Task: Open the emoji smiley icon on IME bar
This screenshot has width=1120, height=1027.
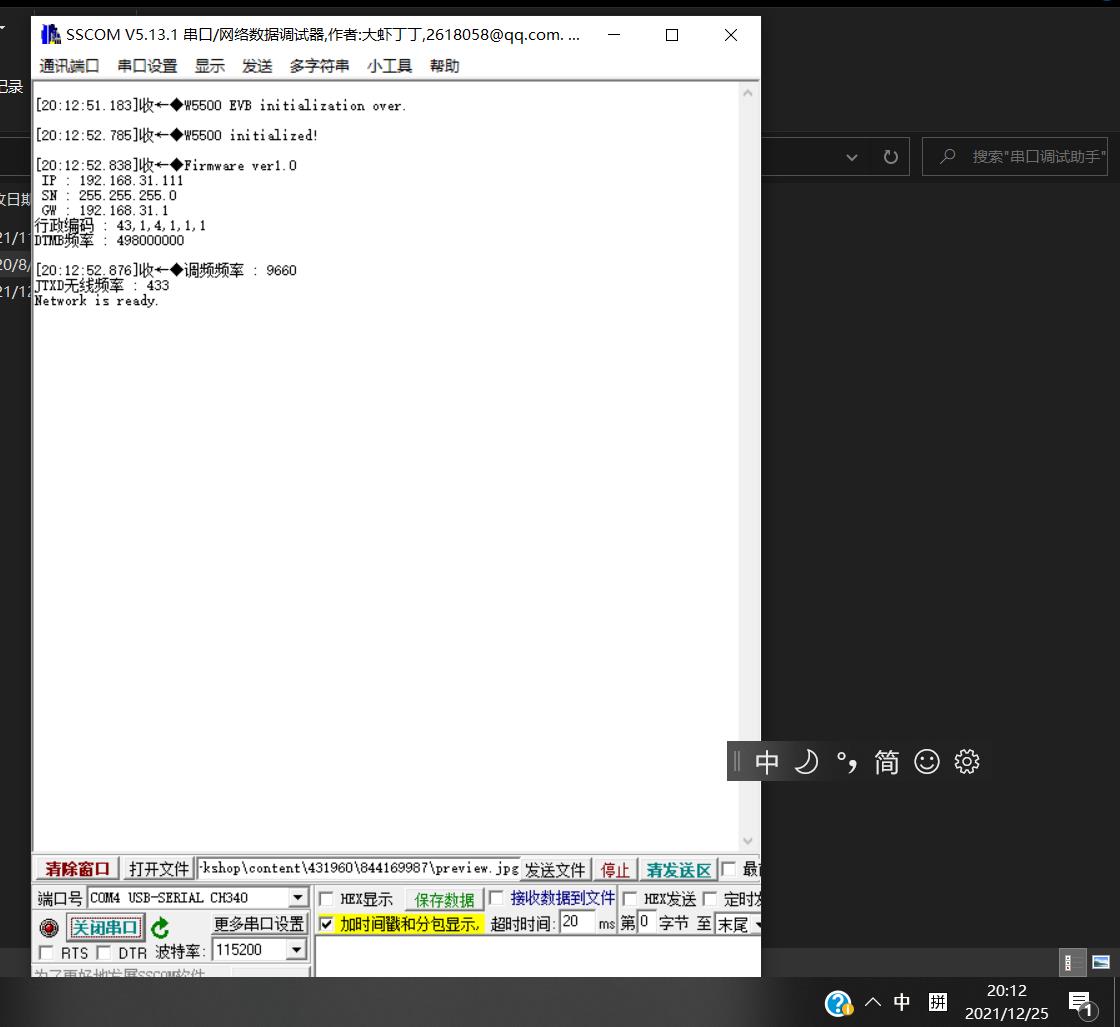Action: point(926,762)
